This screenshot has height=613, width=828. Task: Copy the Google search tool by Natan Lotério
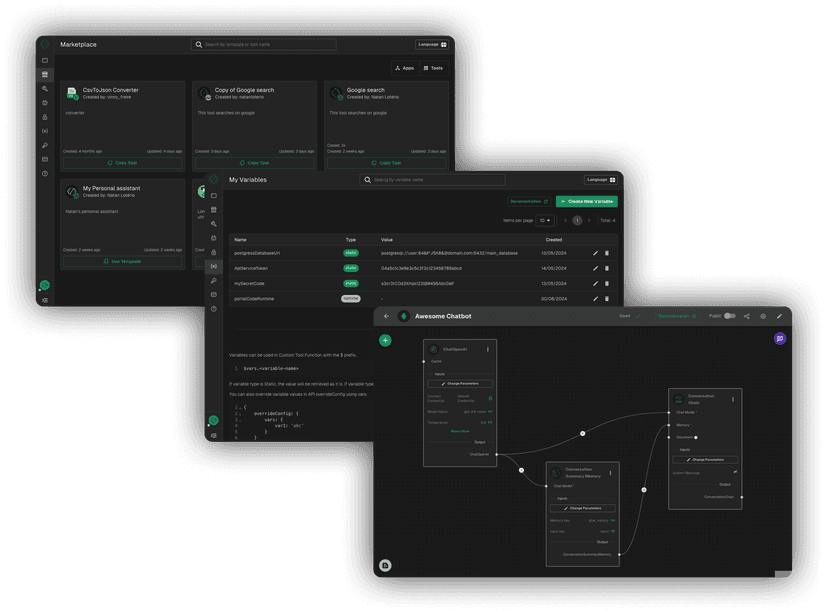pyautogui.click(x=387, y=163)
